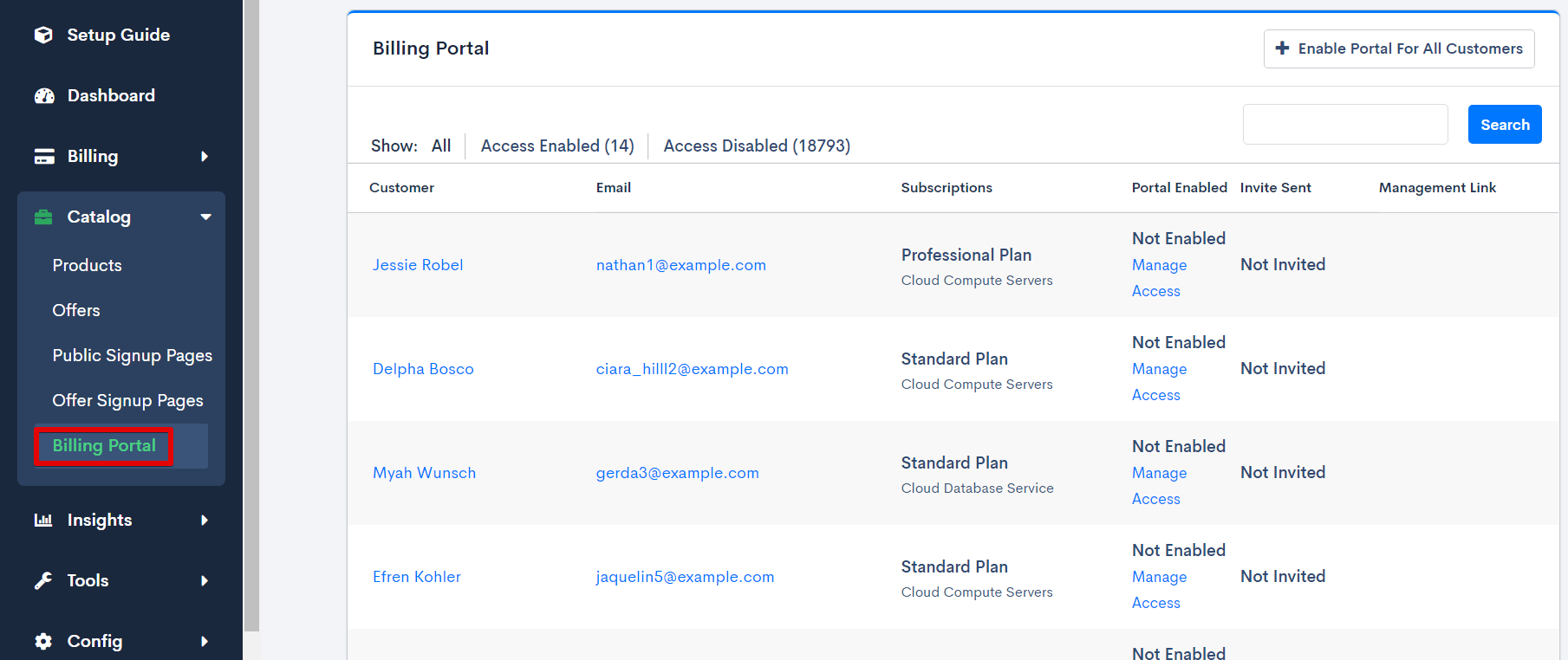Open Products in Catalog menu
Image resolution: width=1568 pixels, height=660 pixels.
tap(87, 266)
